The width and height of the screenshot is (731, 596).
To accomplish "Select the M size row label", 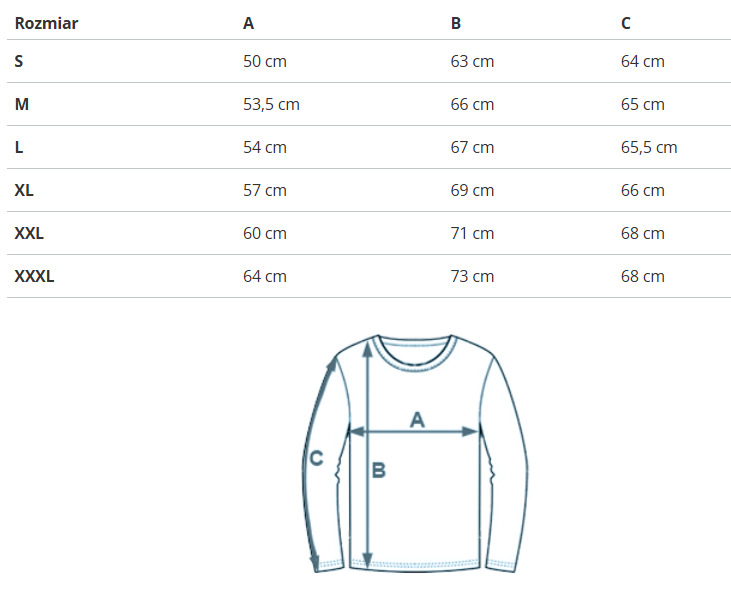I will point(21,104).
